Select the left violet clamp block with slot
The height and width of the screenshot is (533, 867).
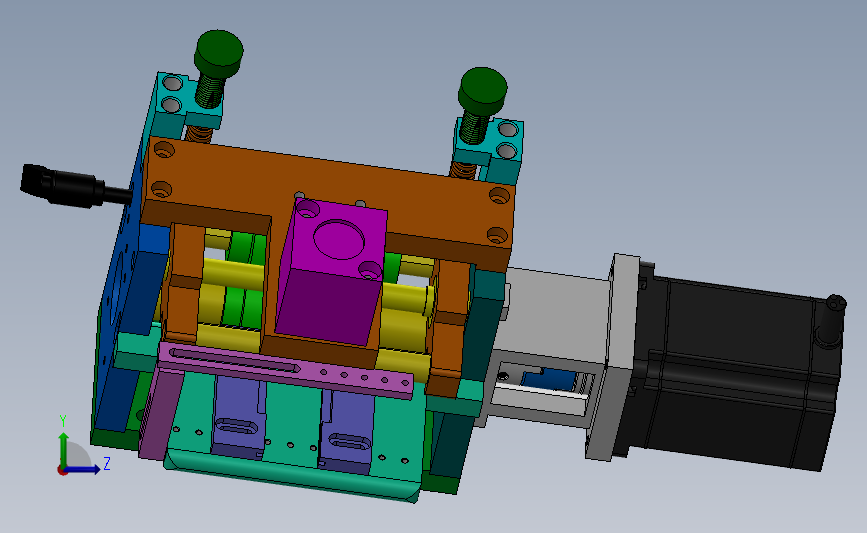coord(239,417)
